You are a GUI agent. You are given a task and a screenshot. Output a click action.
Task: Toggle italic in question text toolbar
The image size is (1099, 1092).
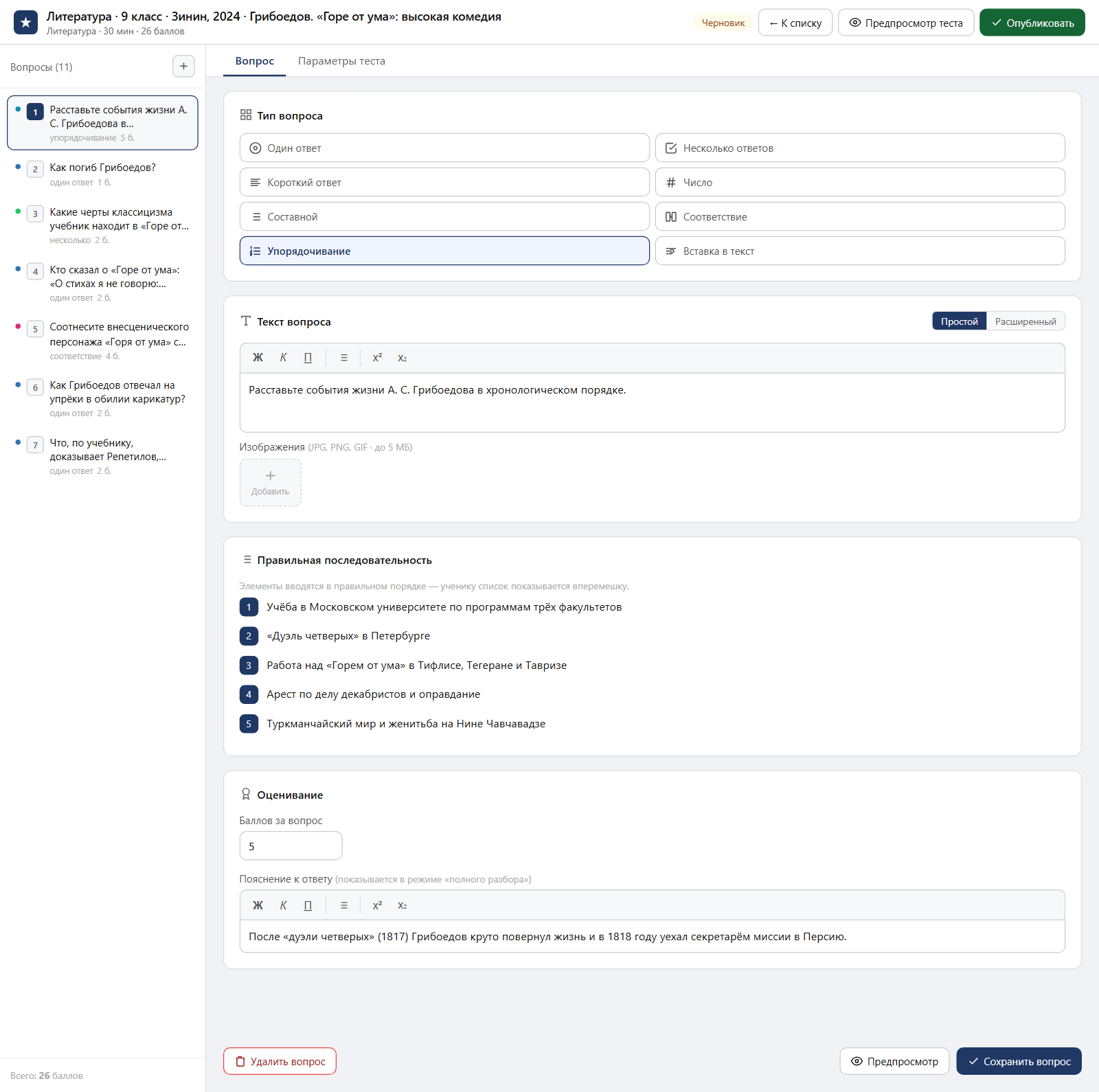pos(283,358)
